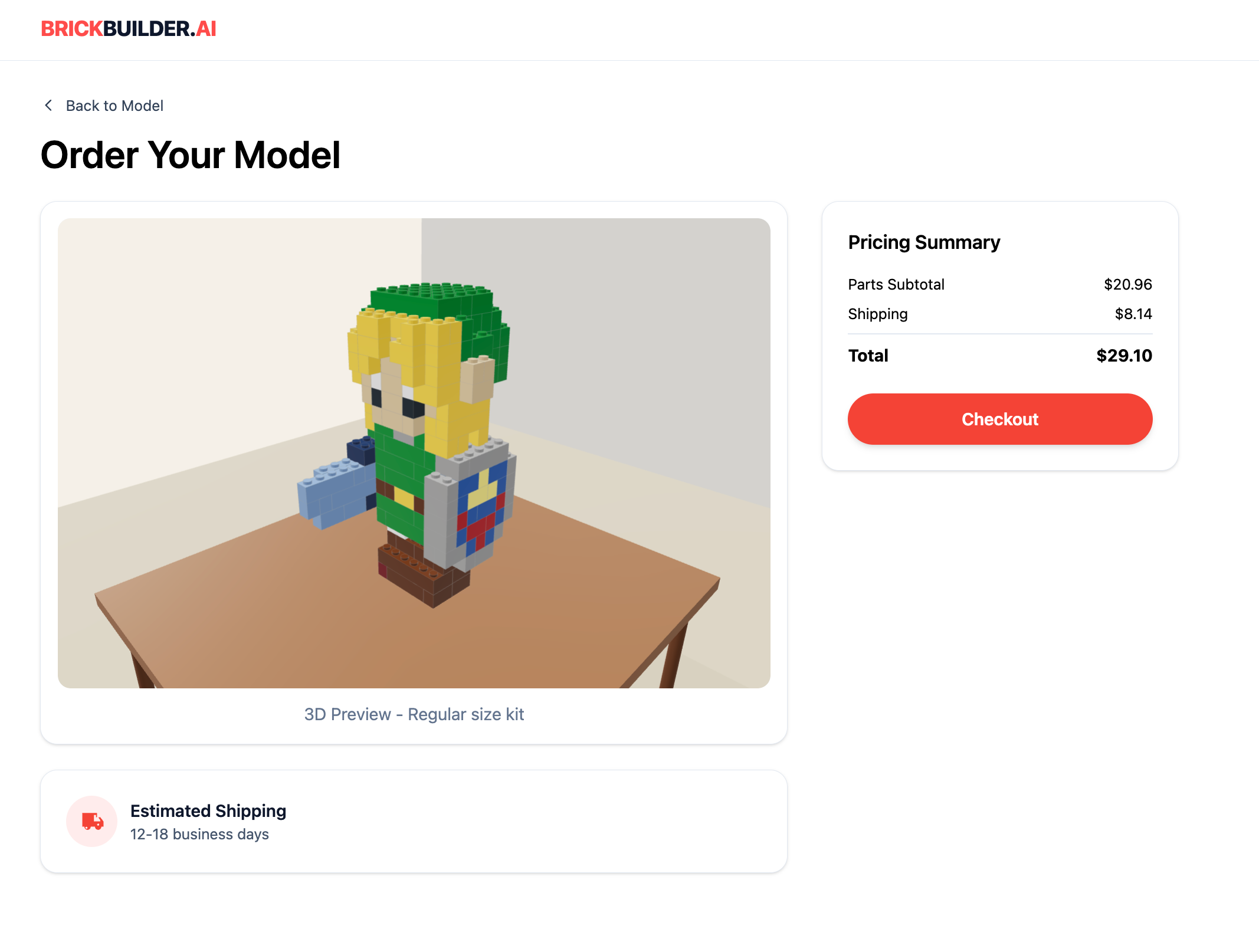Open the Back to Model navigation
Image resolution: width=1259 pixels, height=952 pixels.
pos(114,106)
